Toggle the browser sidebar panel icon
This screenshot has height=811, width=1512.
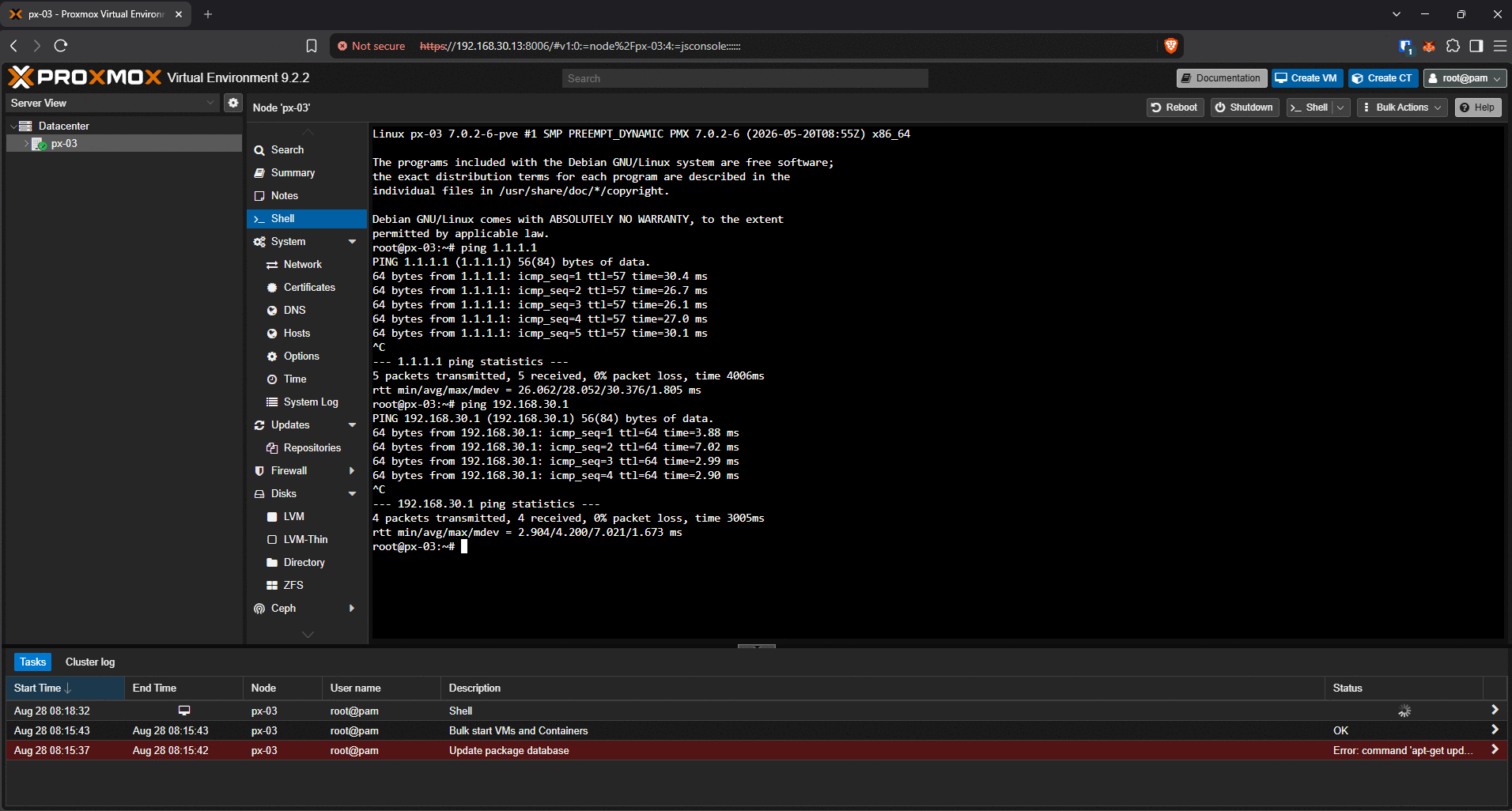coord(1476,46)
